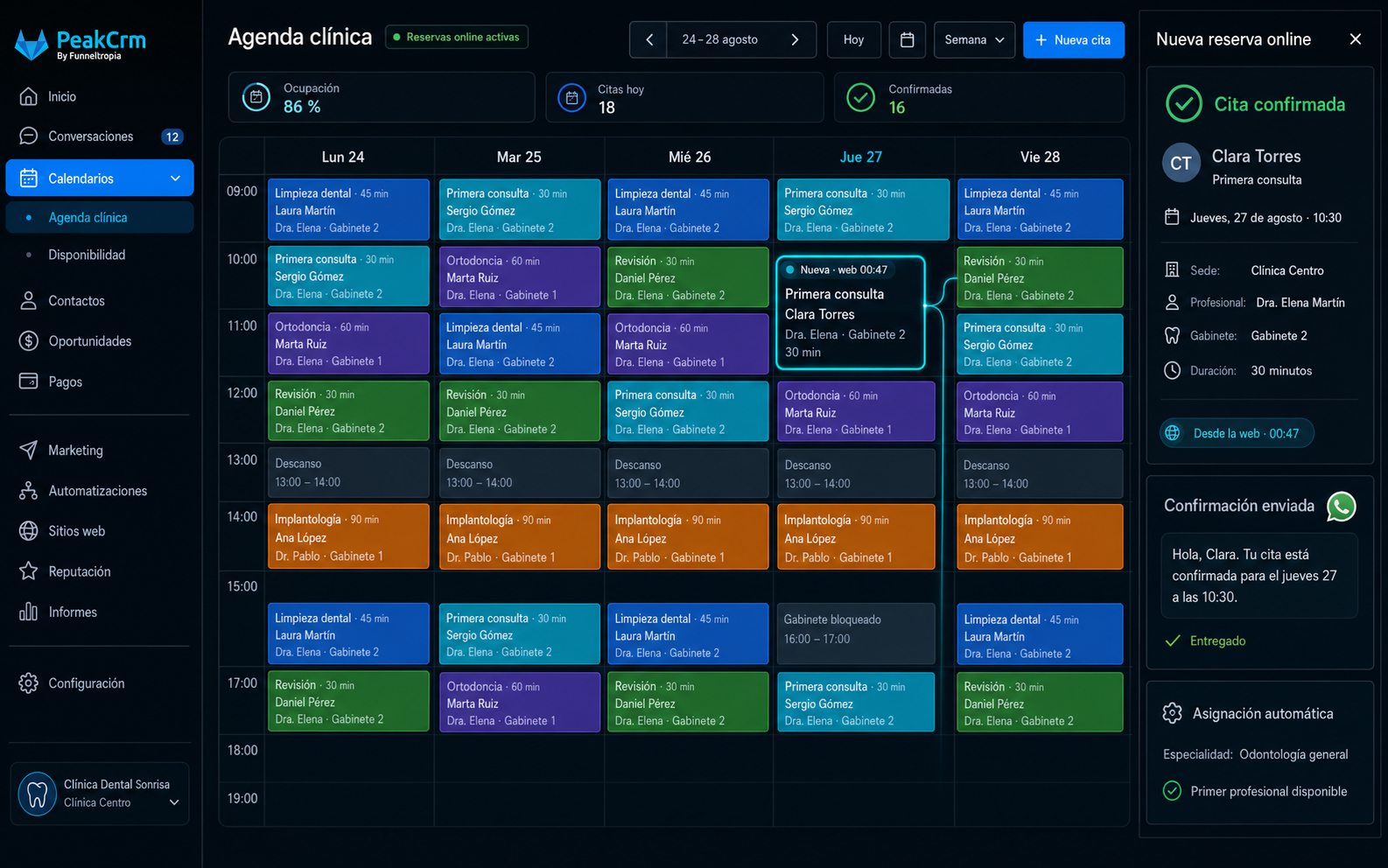
Task: Click the Reputación star icon
Action: click(29, 571)
